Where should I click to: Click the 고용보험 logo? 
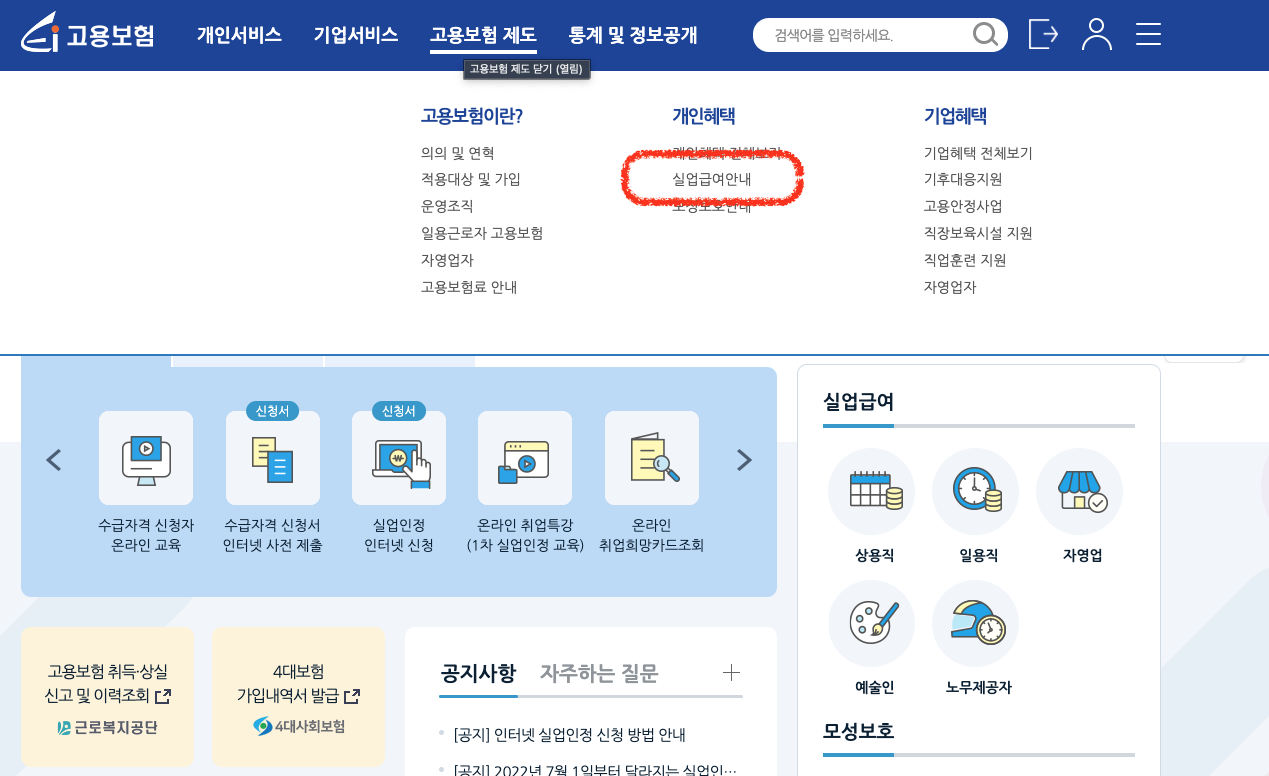[x=88, y=33]
